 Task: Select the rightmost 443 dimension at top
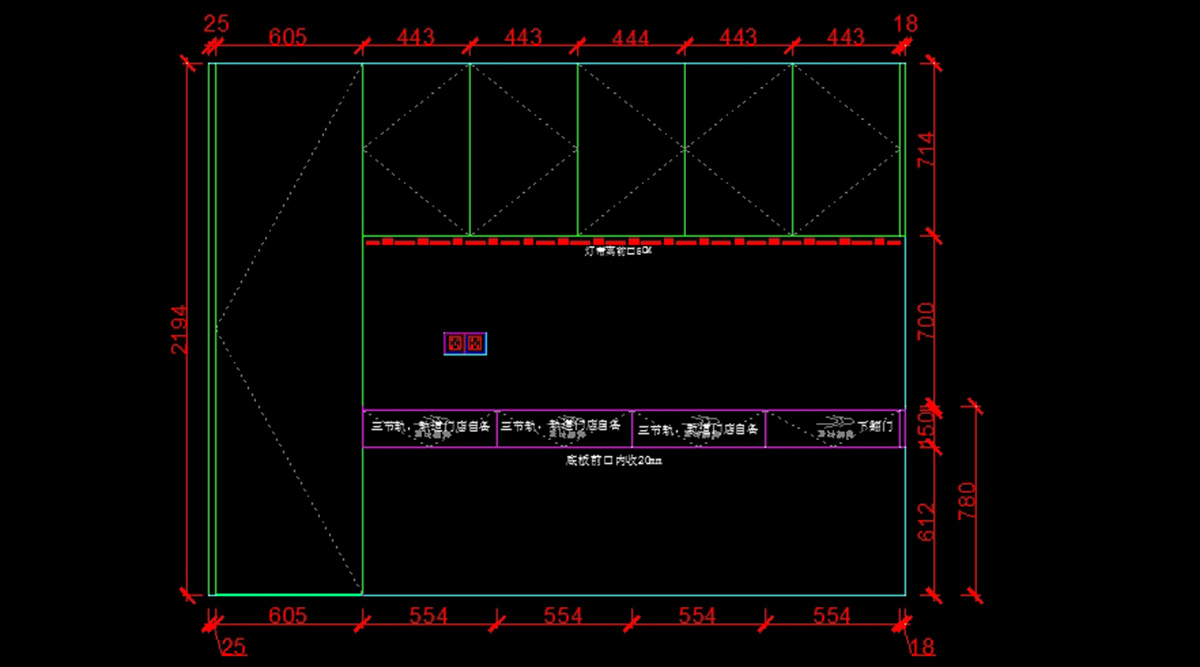coord(846,38)
